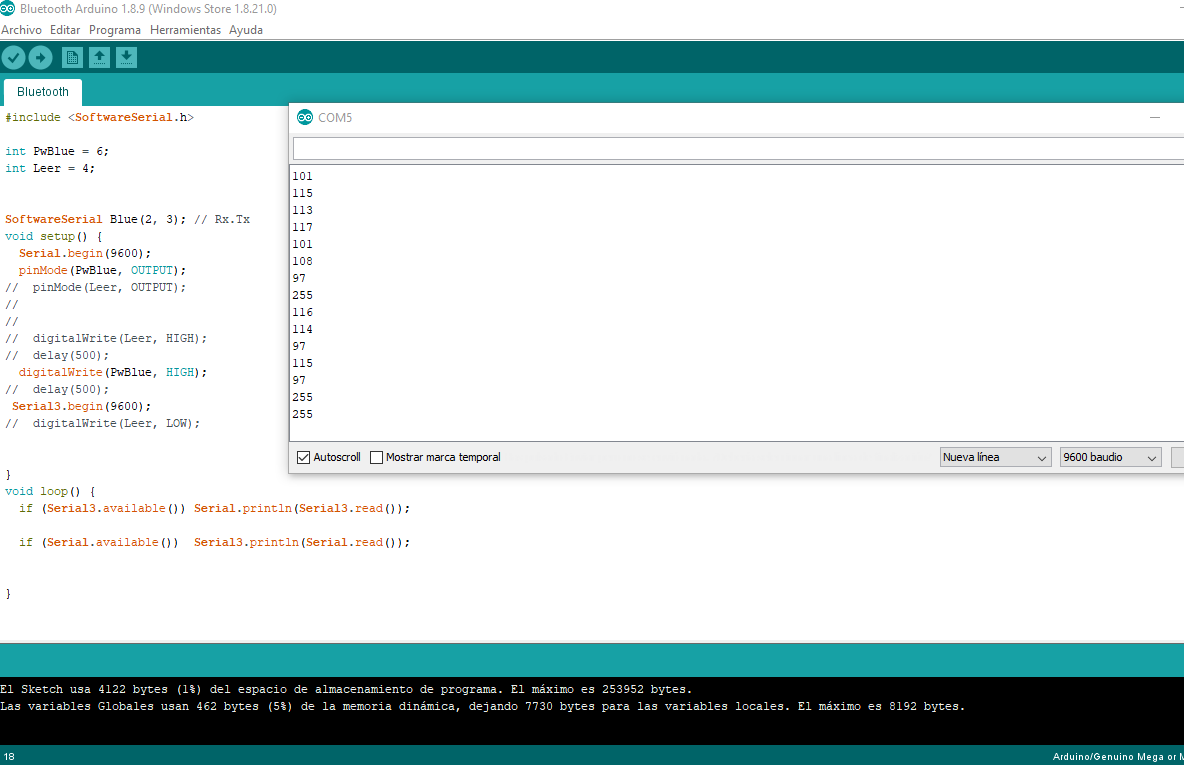Click the commented 'digitalWrite(Leer, LOW);' line

pyautogui.click(x=103, y=424)
